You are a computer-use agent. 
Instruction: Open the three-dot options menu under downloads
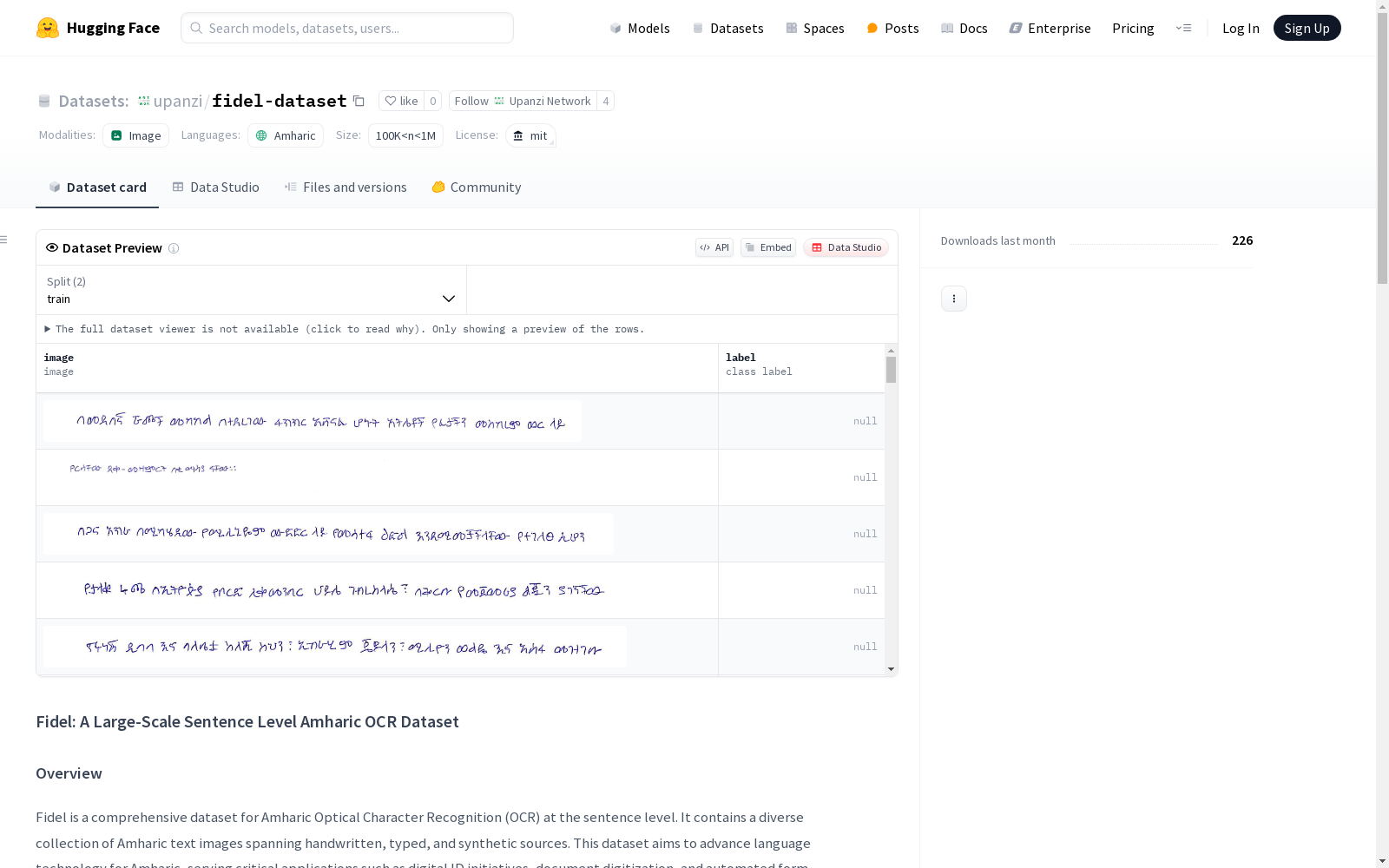pos(954,299)
